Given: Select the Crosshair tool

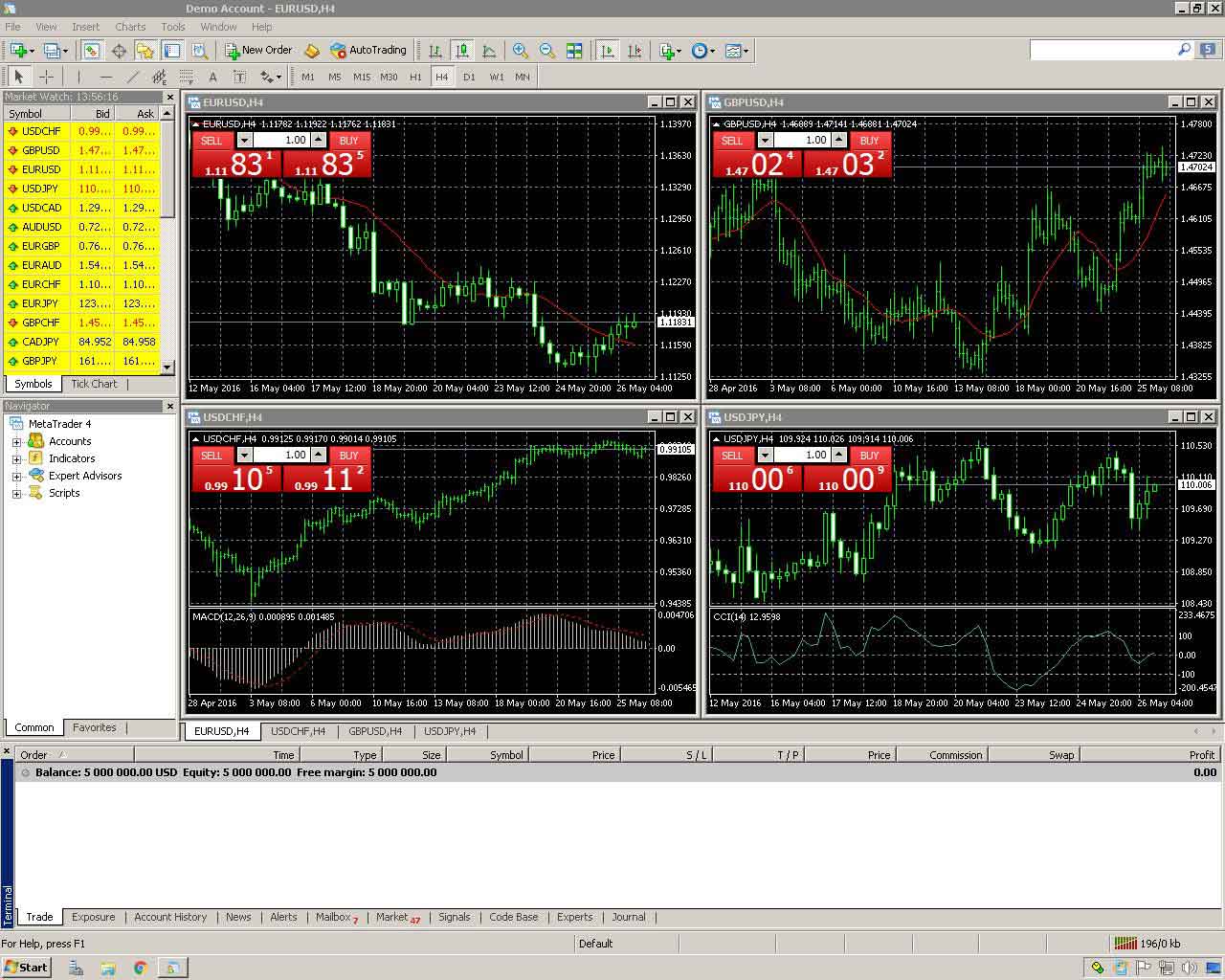Looking at the screenshot, I should (46, 77).
